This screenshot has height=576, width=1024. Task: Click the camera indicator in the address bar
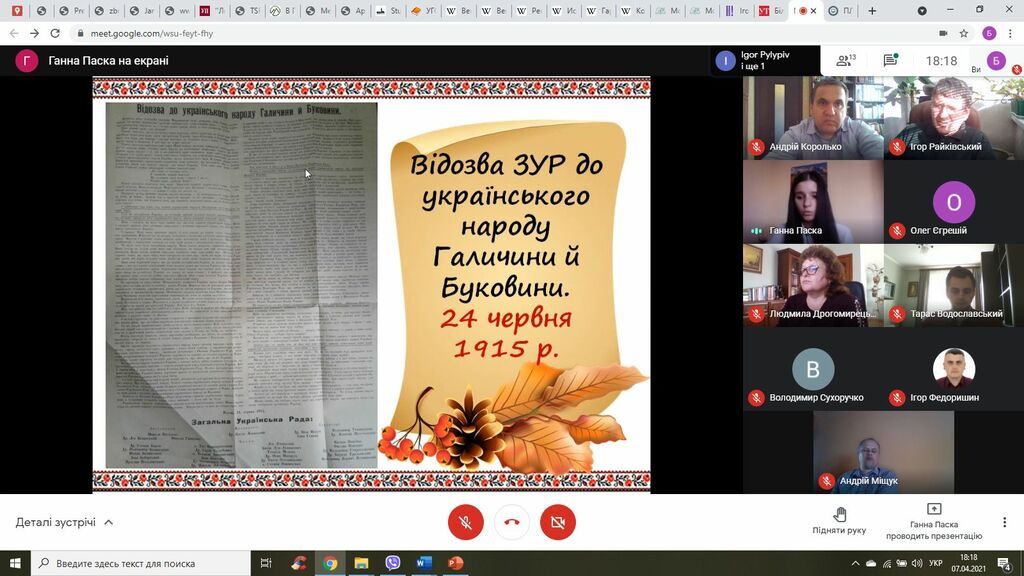[x=942, y=33]
